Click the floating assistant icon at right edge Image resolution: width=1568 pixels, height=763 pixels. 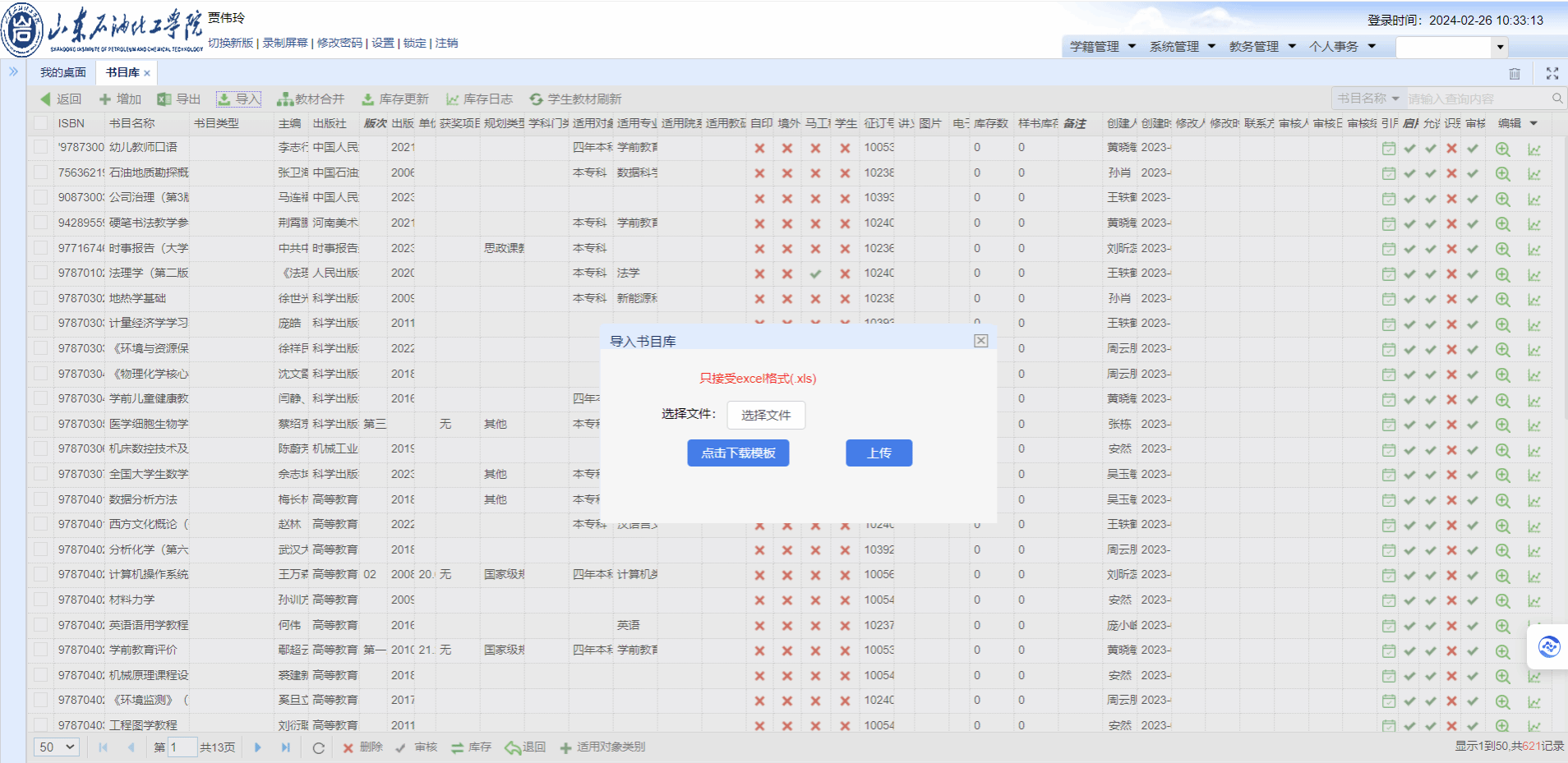(x=1548, y=647)
